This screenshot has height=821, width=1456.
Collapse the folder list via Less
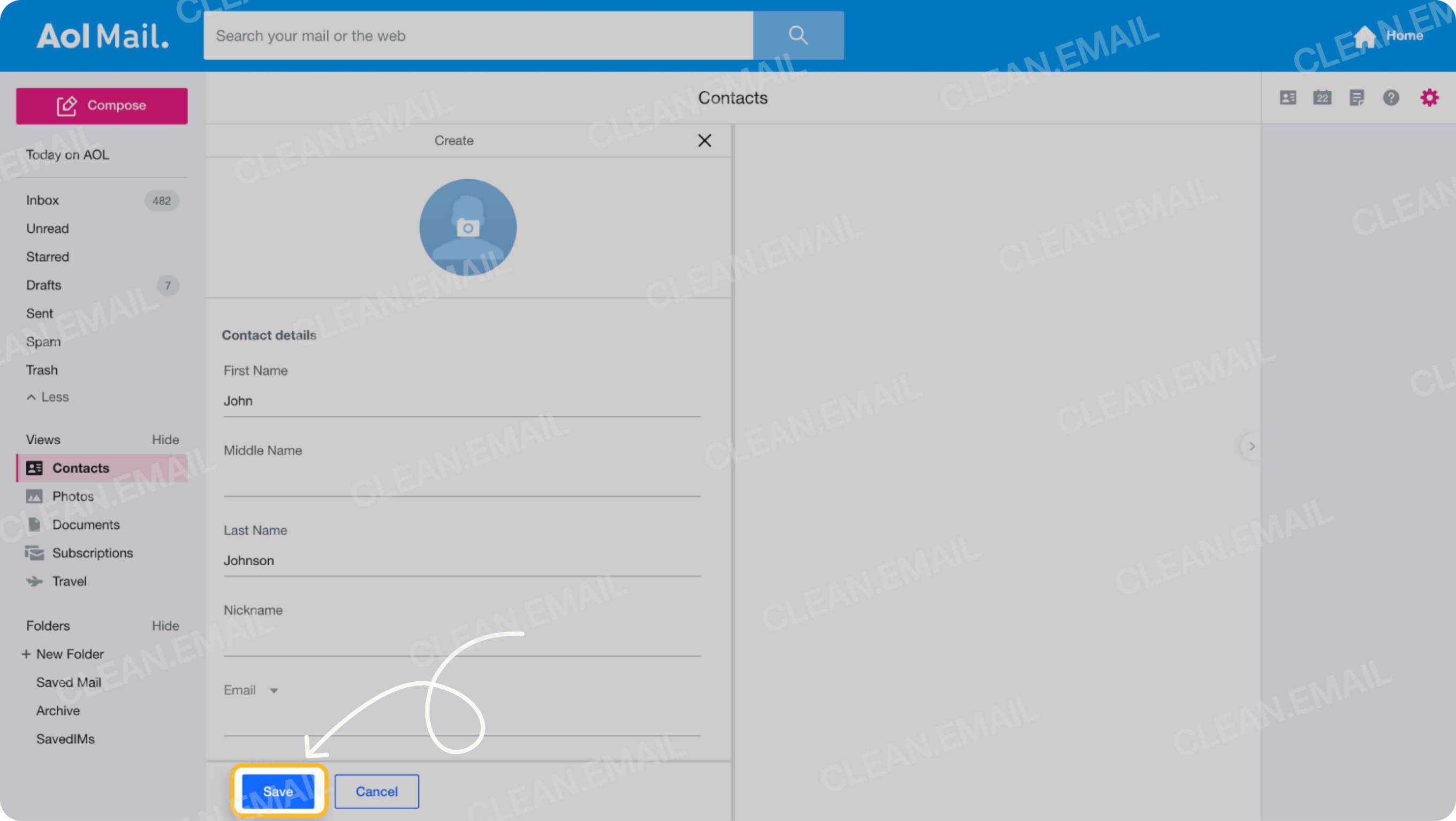coord(48,397)
